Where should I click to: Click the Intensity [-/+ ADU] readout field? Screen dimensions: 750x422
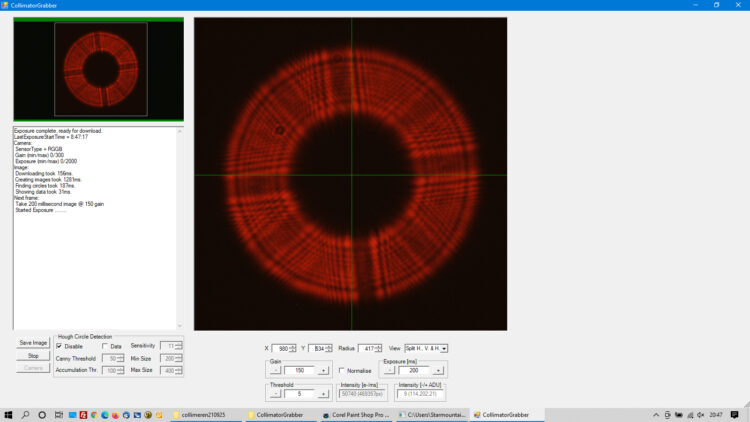(420, 394)
